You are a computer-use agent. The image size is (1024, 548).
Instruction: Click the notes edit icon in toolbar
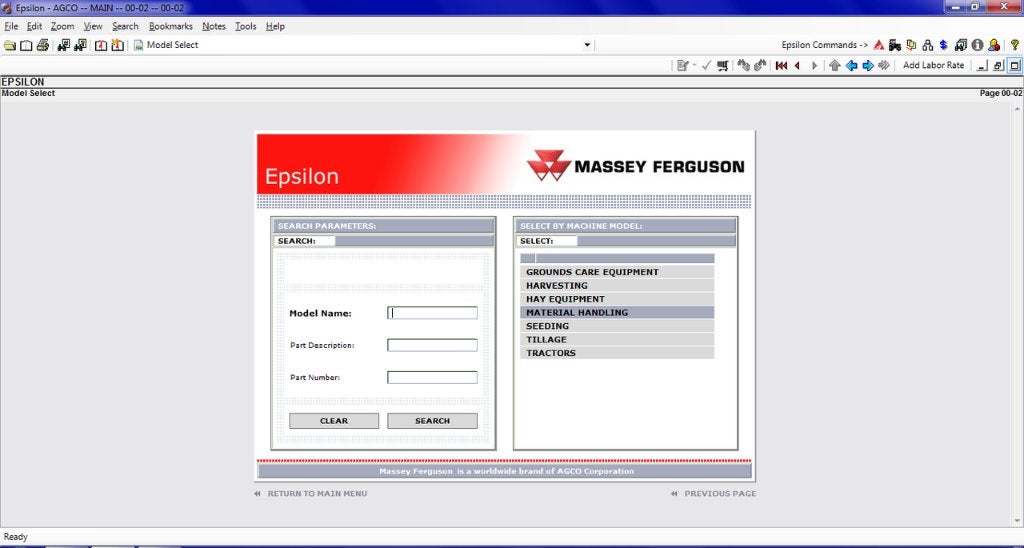(x=682, y=65)
